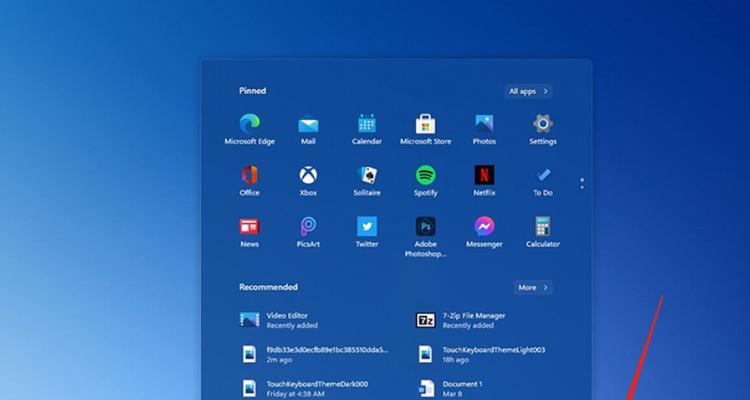Open the Calendar app
750x400 pixels.
tap(367, 129)
